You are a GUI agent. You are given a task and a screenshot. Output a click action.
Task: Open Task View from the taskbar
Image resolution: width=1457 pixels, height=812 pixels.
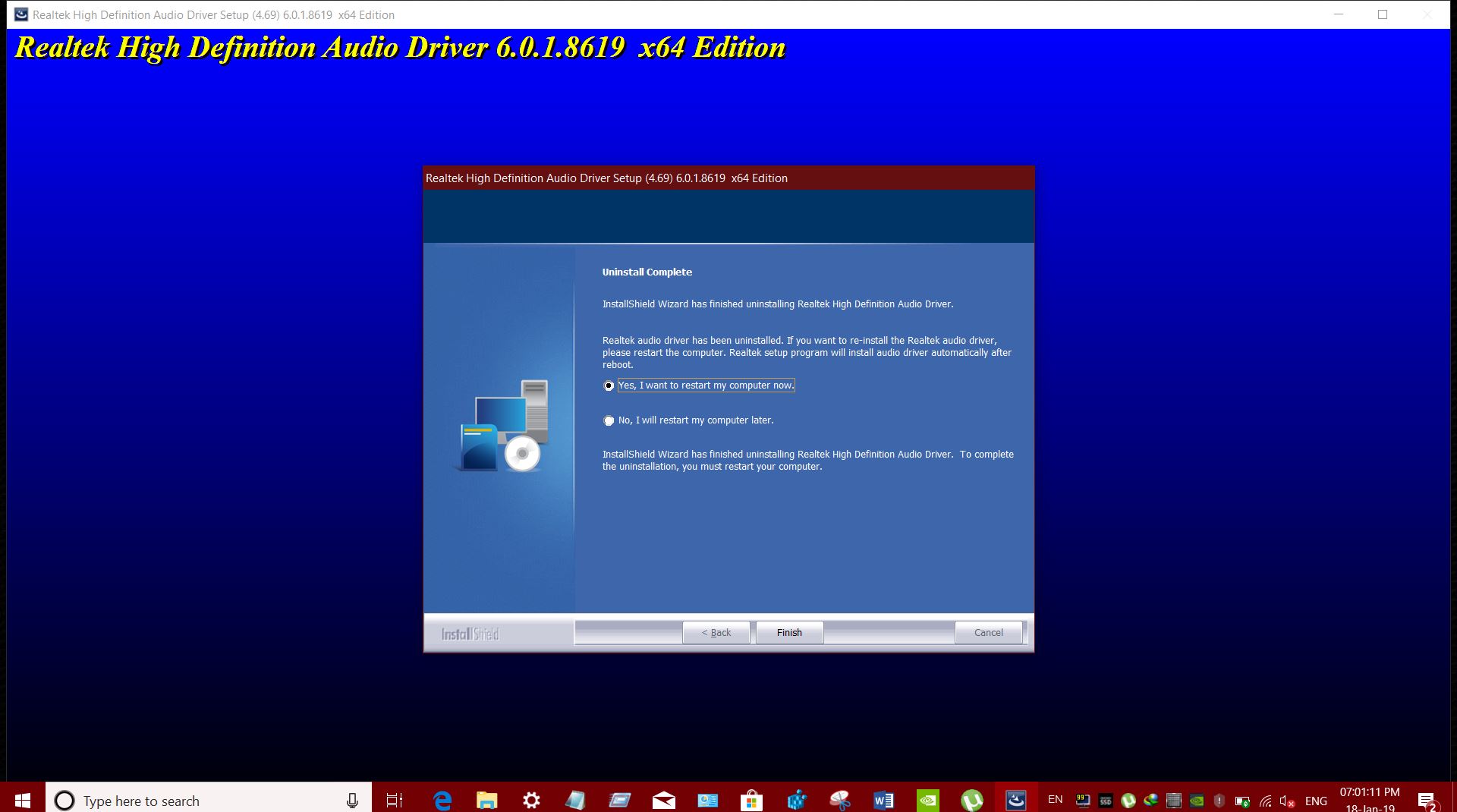(395, 800)
